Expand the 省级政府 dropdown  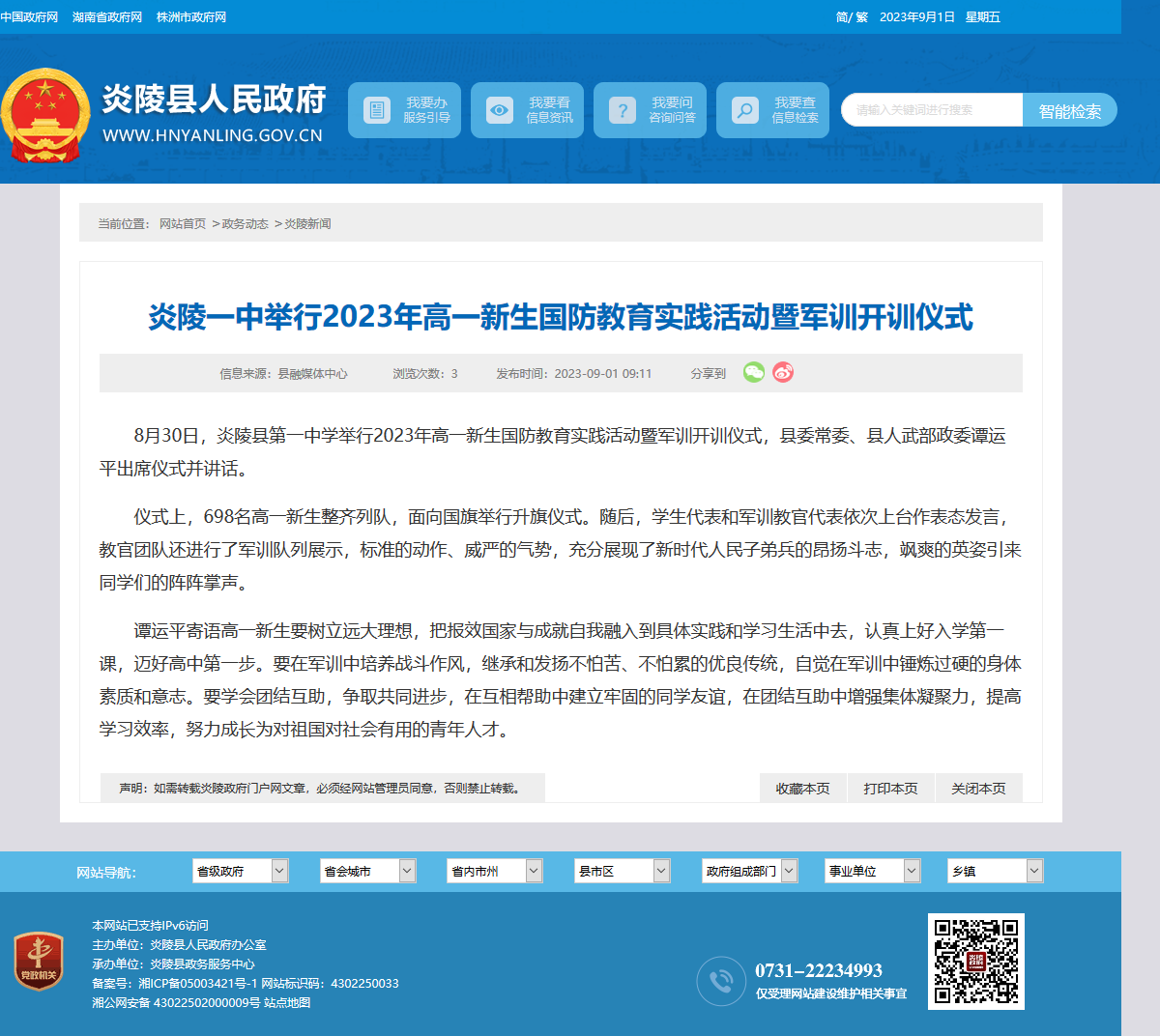[241, 871]
